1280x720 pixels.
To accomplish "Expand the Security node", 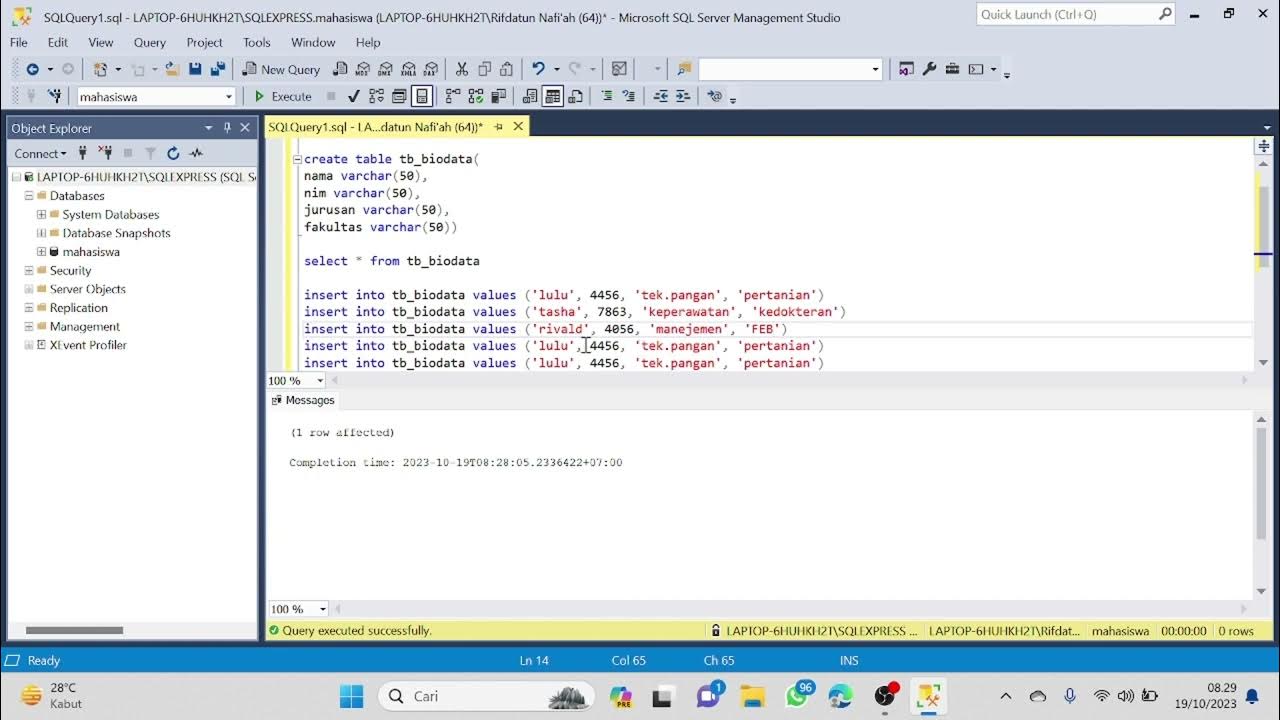I will tap(29, 270).
